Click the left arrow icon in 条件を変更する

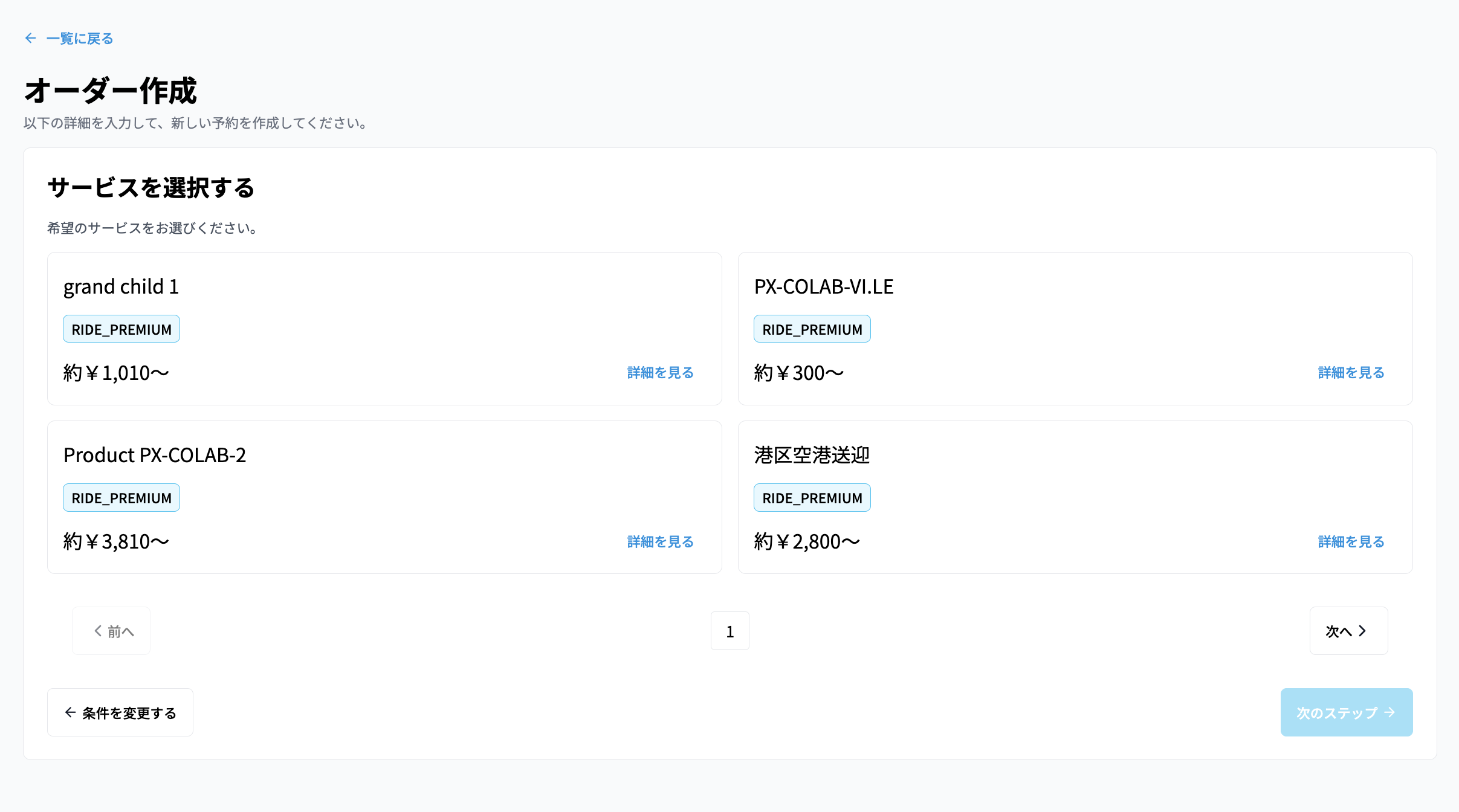coord(70,712)
